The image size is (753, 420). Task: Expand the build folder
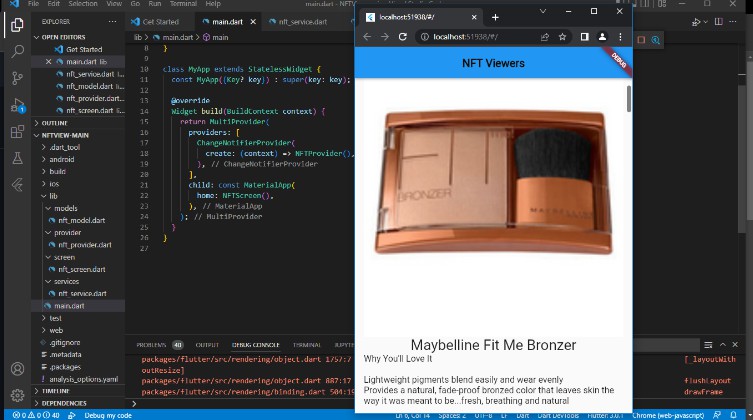pyautogui.click(x=57, y=171)
